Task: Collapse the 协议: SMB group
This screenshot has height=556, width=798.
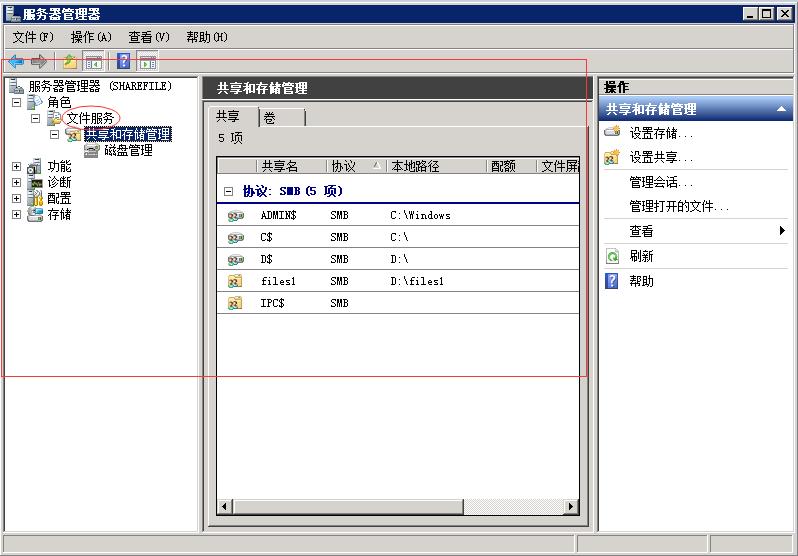Action: tap(229, 191)
